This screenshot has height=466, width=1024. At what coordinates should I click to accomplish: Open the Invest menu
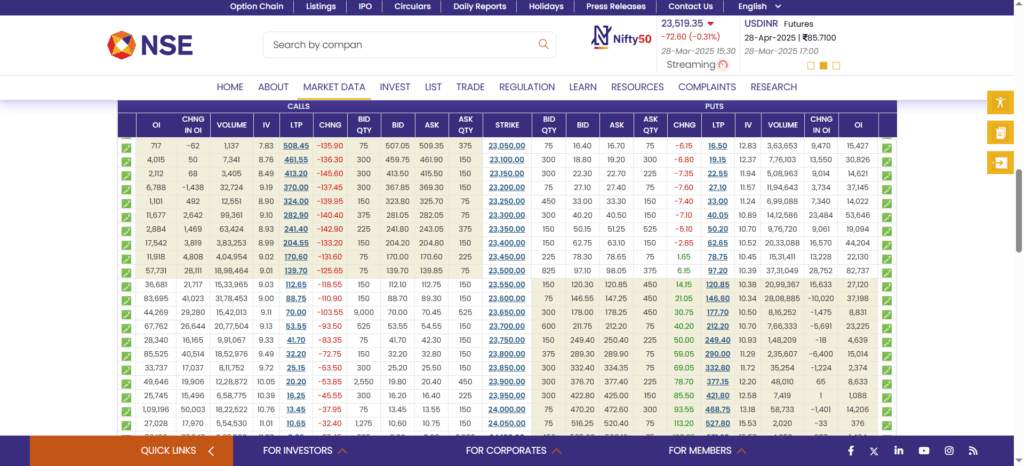pyautogui.click(x=395, y=87)
